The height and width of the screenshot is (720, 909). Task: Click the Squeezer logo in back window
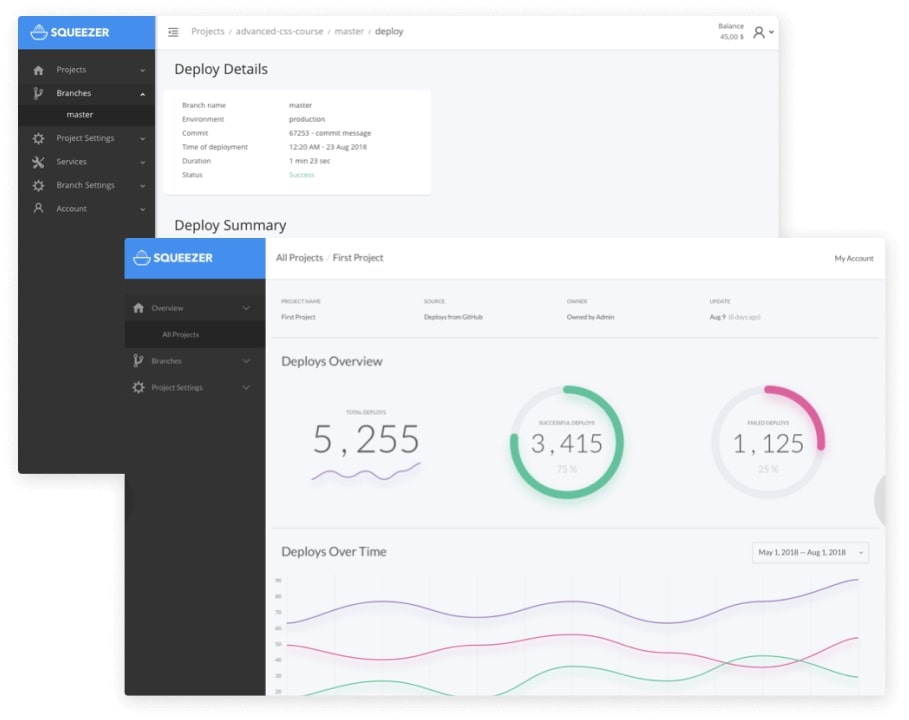70,32
